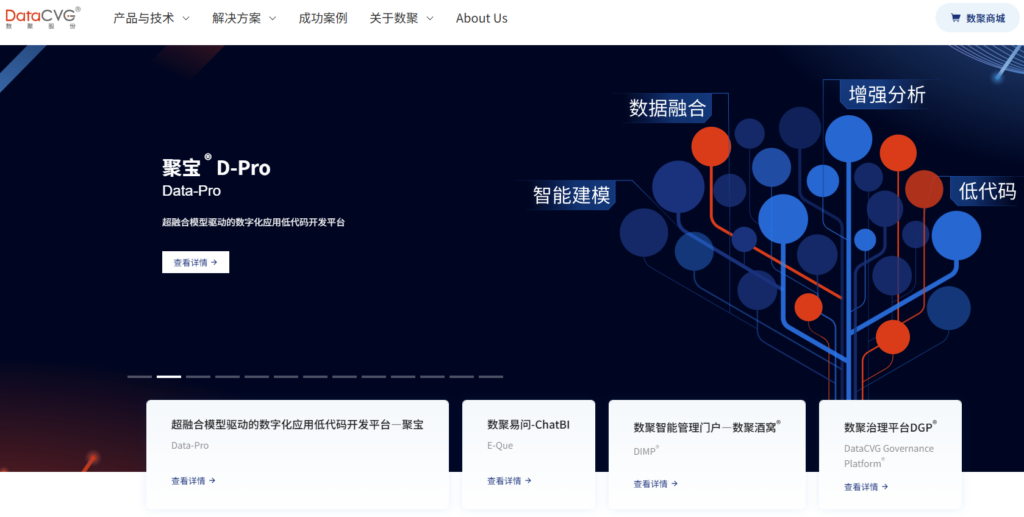This screenshot has height=517, width=1024.
Task: Click the 数据融合 label in the hero graphic
Action: (667, 108)
